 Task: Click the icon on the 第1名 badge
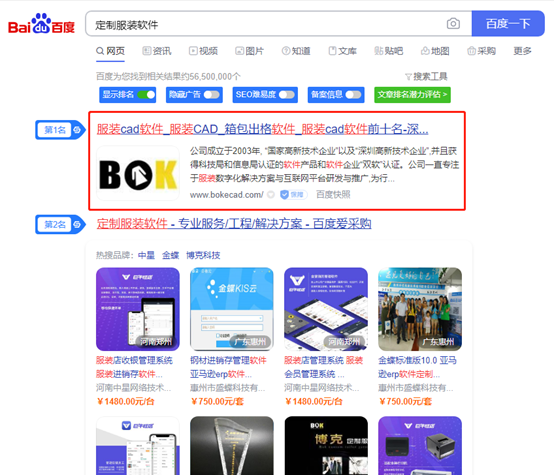coord(77,130)
